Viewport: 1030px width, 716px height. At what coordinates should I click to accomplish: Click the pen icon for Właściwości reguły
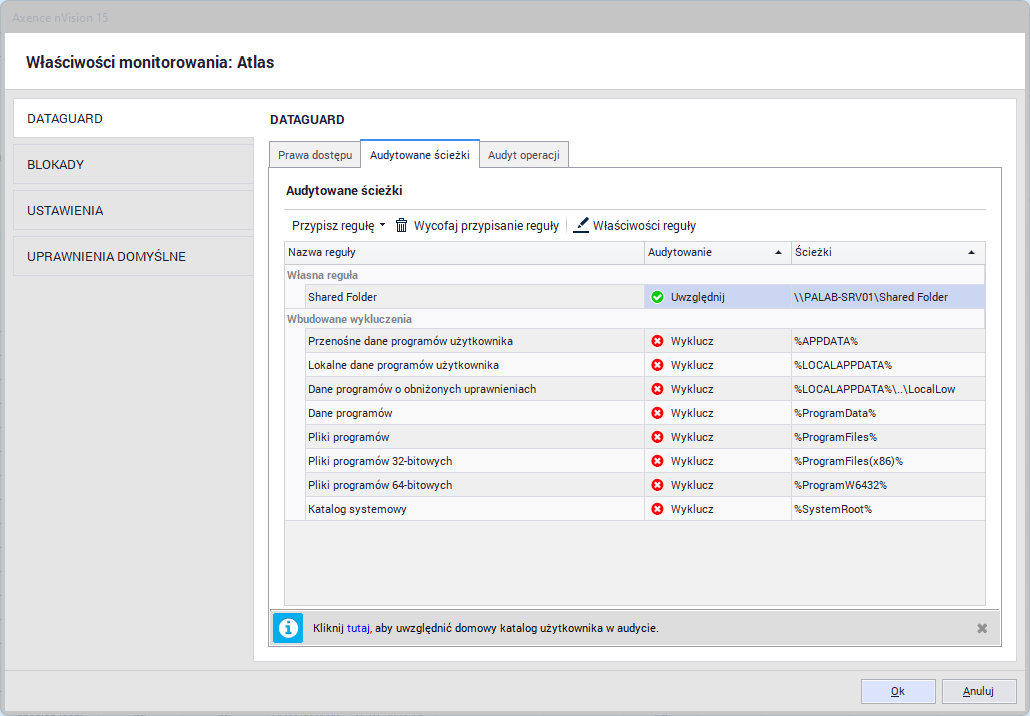581,226
